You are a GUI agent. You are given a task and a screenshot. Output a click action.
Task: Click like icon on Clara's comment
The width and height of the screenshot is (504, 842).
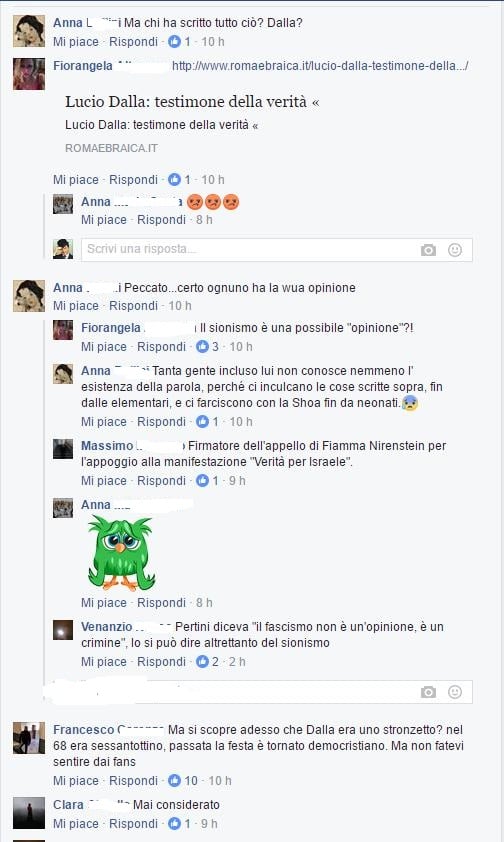[x=174, y=823]
